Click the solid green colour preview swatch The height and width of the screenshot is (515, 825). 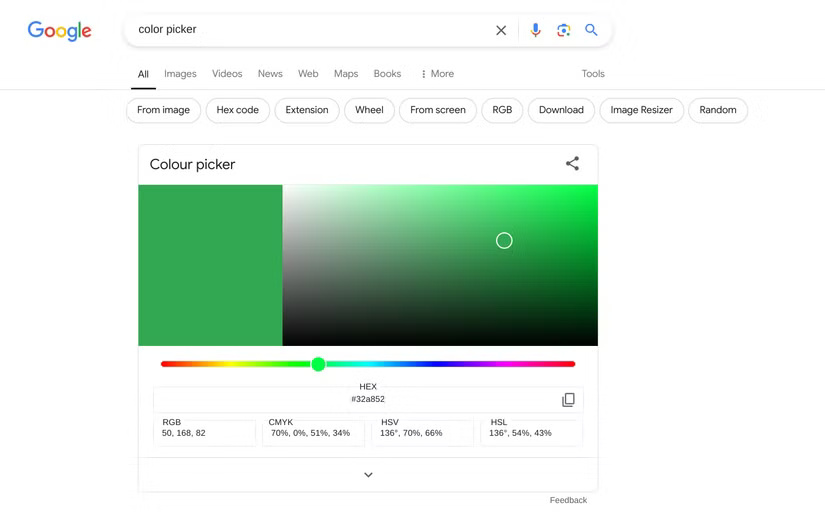pos(210,265)
